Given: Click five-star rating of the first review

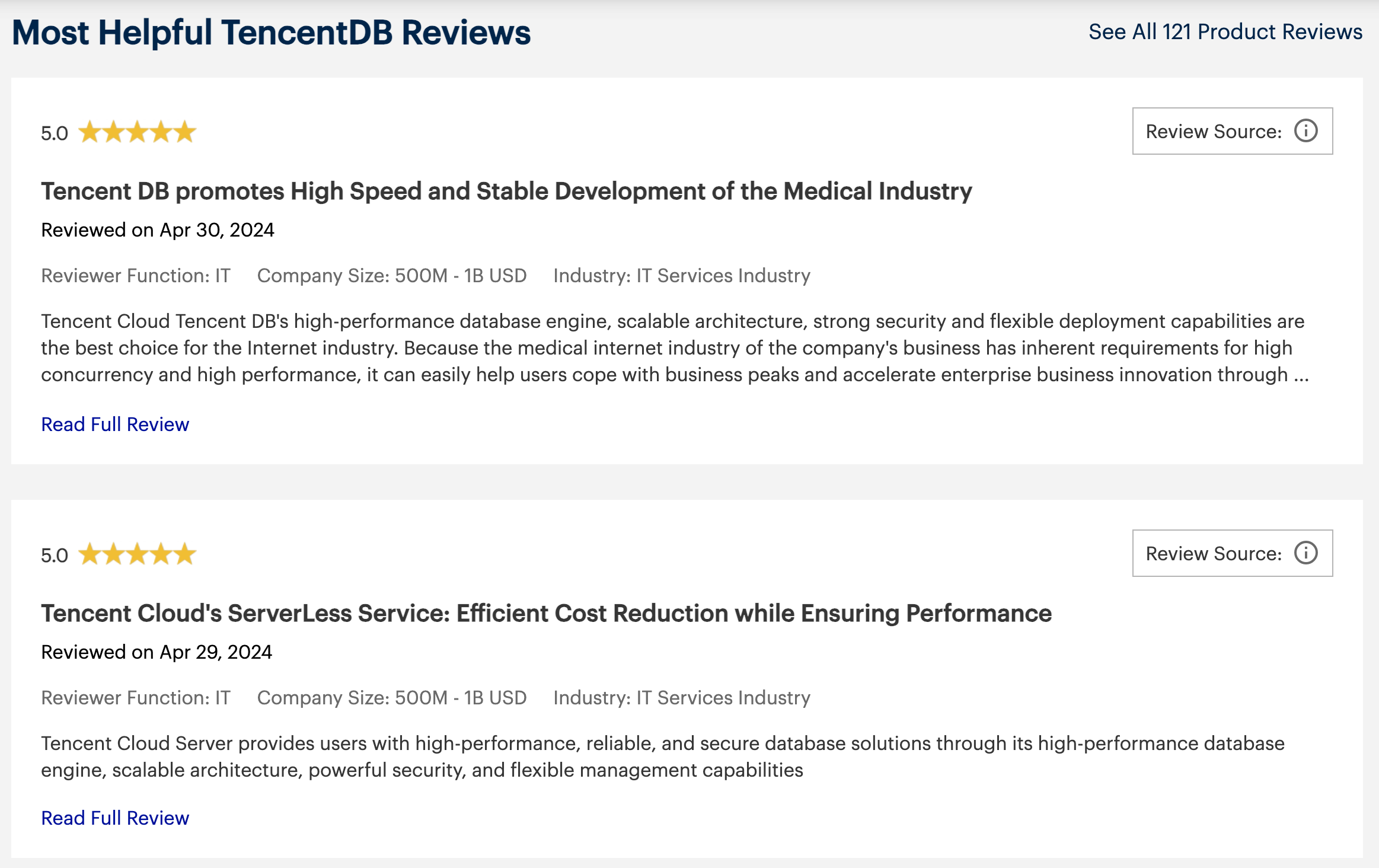Looking at the screenshot, I should [137, 132].
